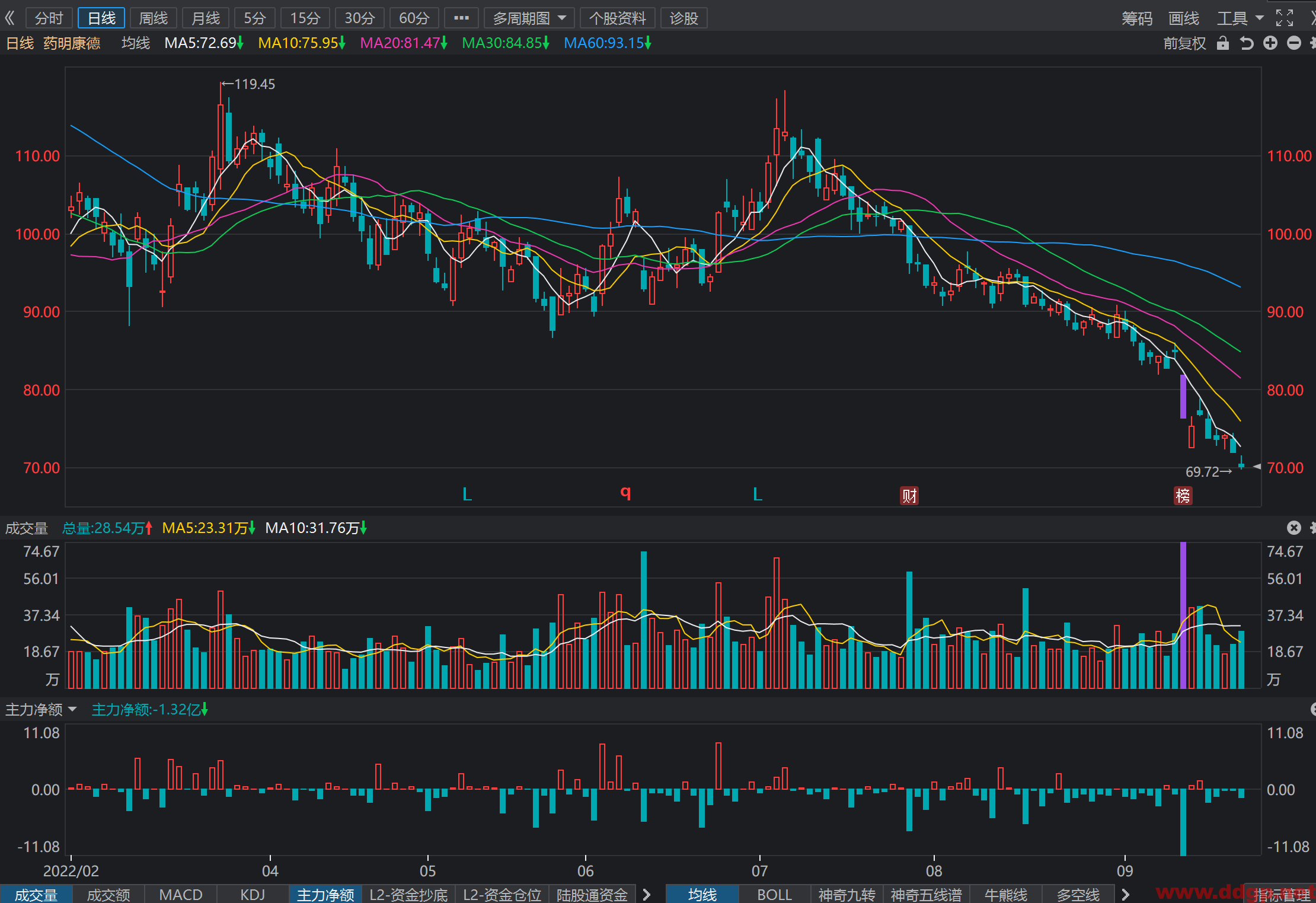
Task: Open the 多周期图 dropdown
Action: pos(529,18)
